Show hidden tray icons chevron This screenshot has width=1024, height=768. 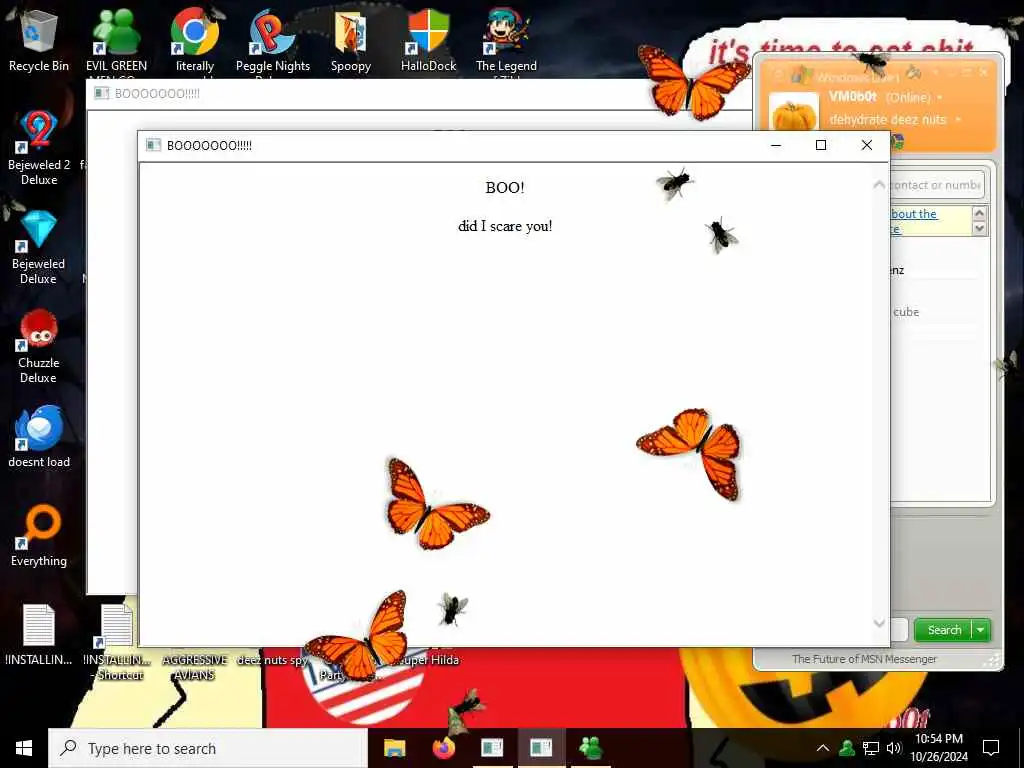pos(823,748)
